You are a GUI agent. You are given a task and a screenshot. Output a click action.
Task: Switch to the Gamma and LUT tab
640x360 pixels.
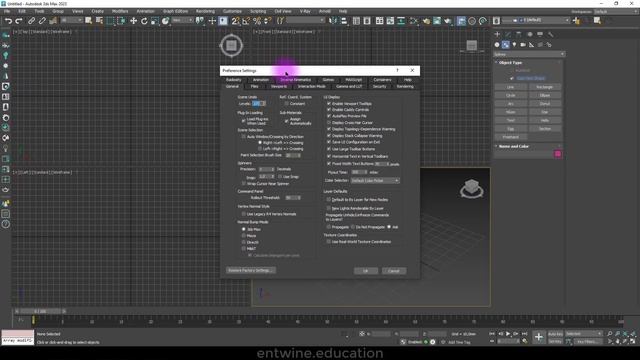(x=349, y=87)
